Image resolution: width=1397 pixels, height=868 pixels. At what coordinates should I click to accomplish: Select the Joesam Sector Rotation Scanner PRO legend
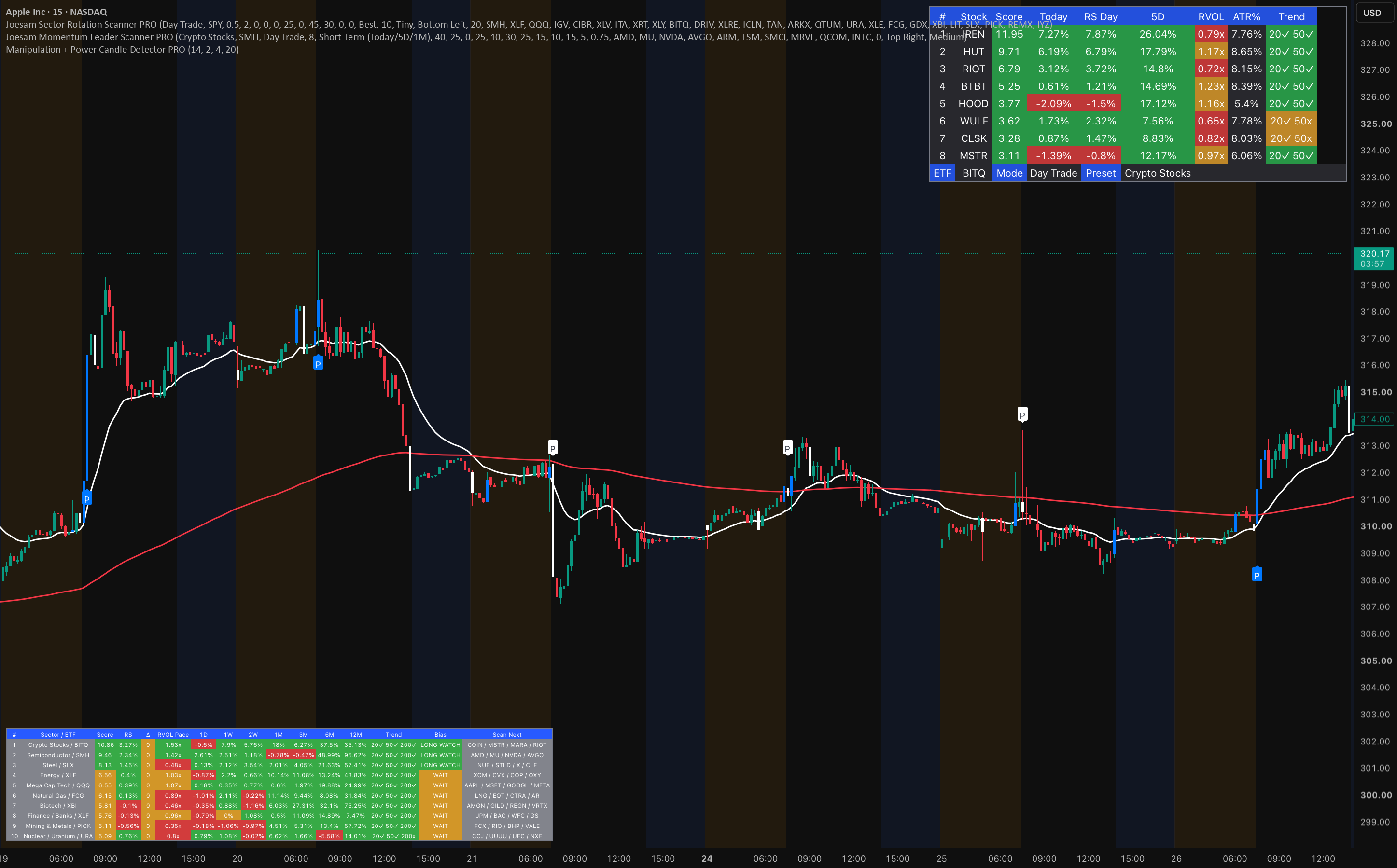click(x=528, y=24)
